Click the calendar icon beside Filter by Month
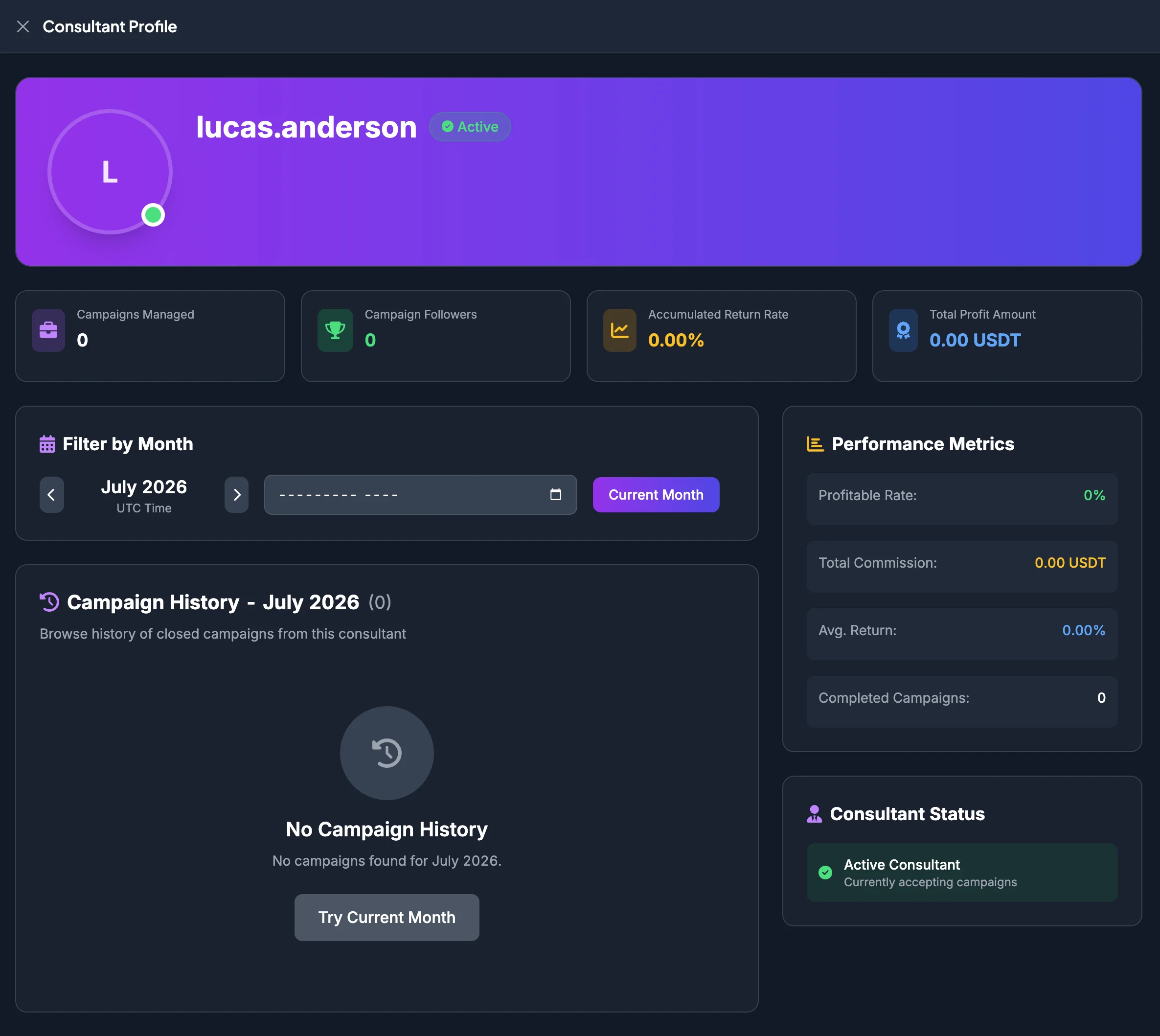The height and width of the screenshot is (1036, 1160). point(47,444)
